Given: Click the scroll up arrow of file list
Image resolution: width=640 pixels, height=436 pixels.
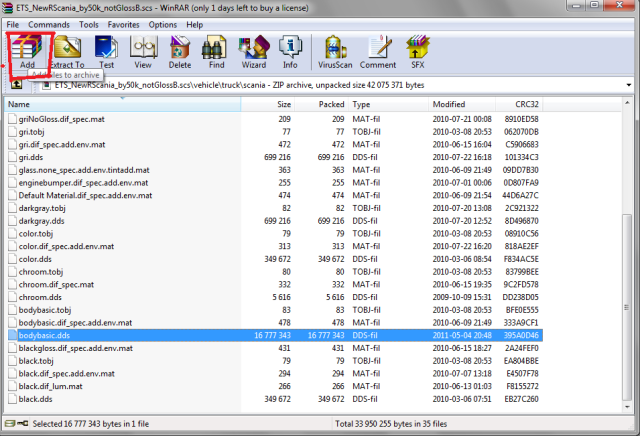Looking at the screenshot, I should 627,102.
